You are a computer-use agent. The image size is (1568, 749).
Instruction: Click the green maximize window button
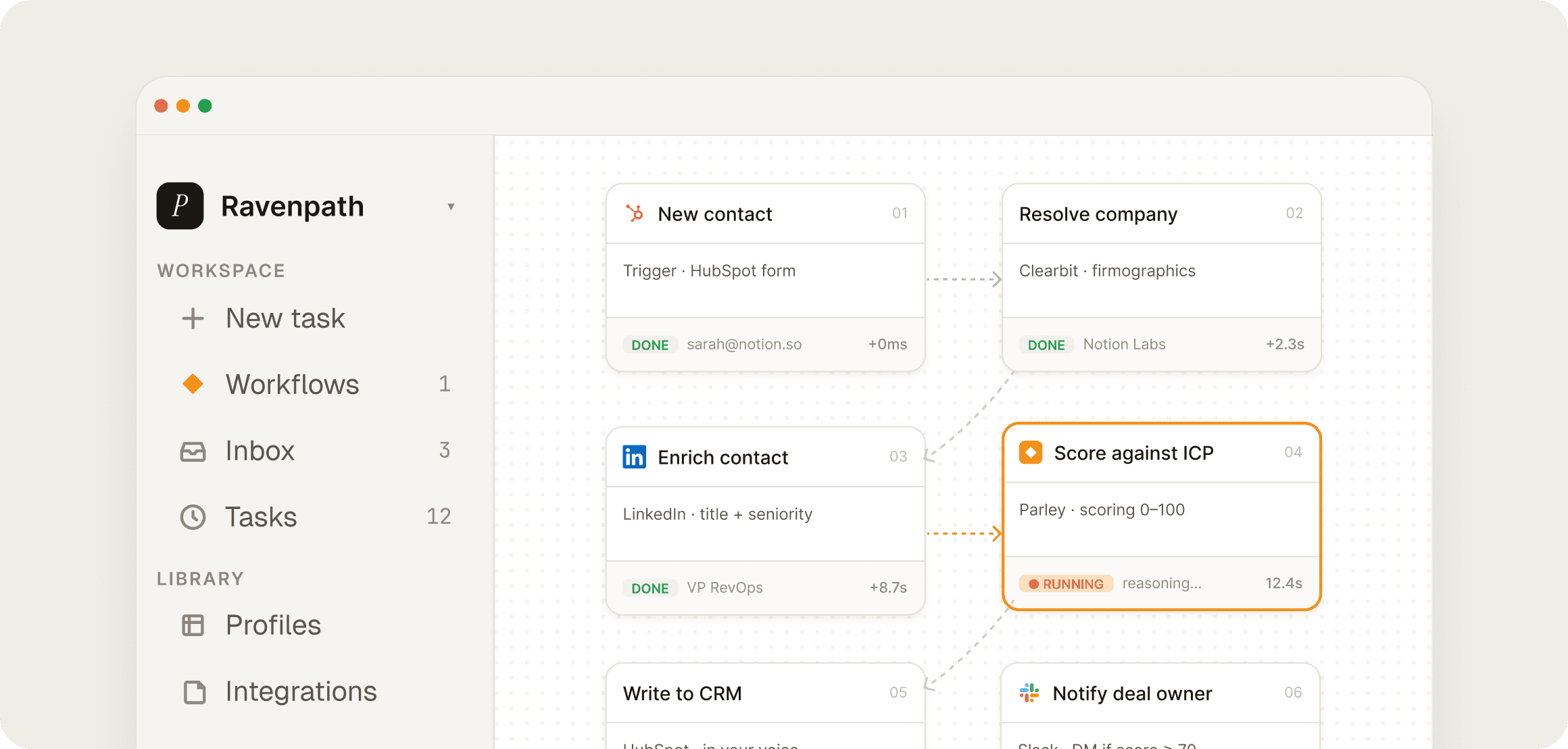205,105
